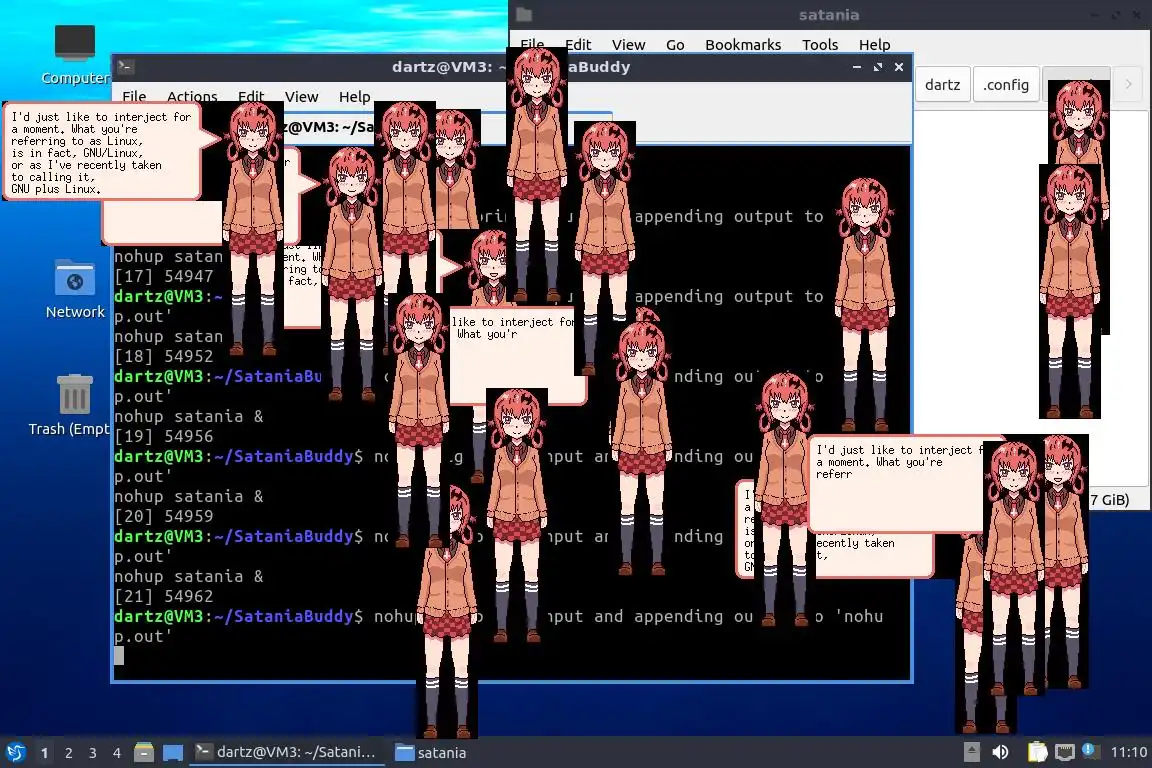Click the terminal window's title bar icon
The image size is (1152, 768).
pyautogui.click(x=125, y=66)
